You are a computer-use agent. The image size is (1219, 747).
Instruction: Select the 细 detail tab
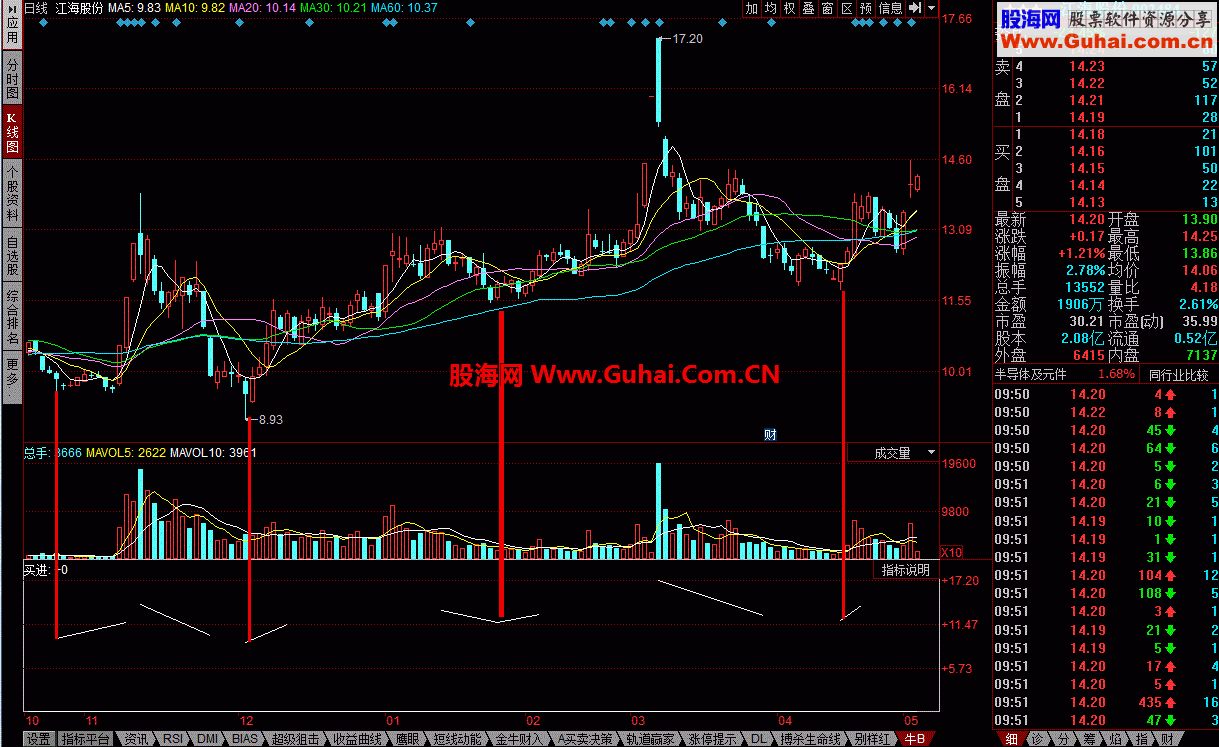[1011, 739]
